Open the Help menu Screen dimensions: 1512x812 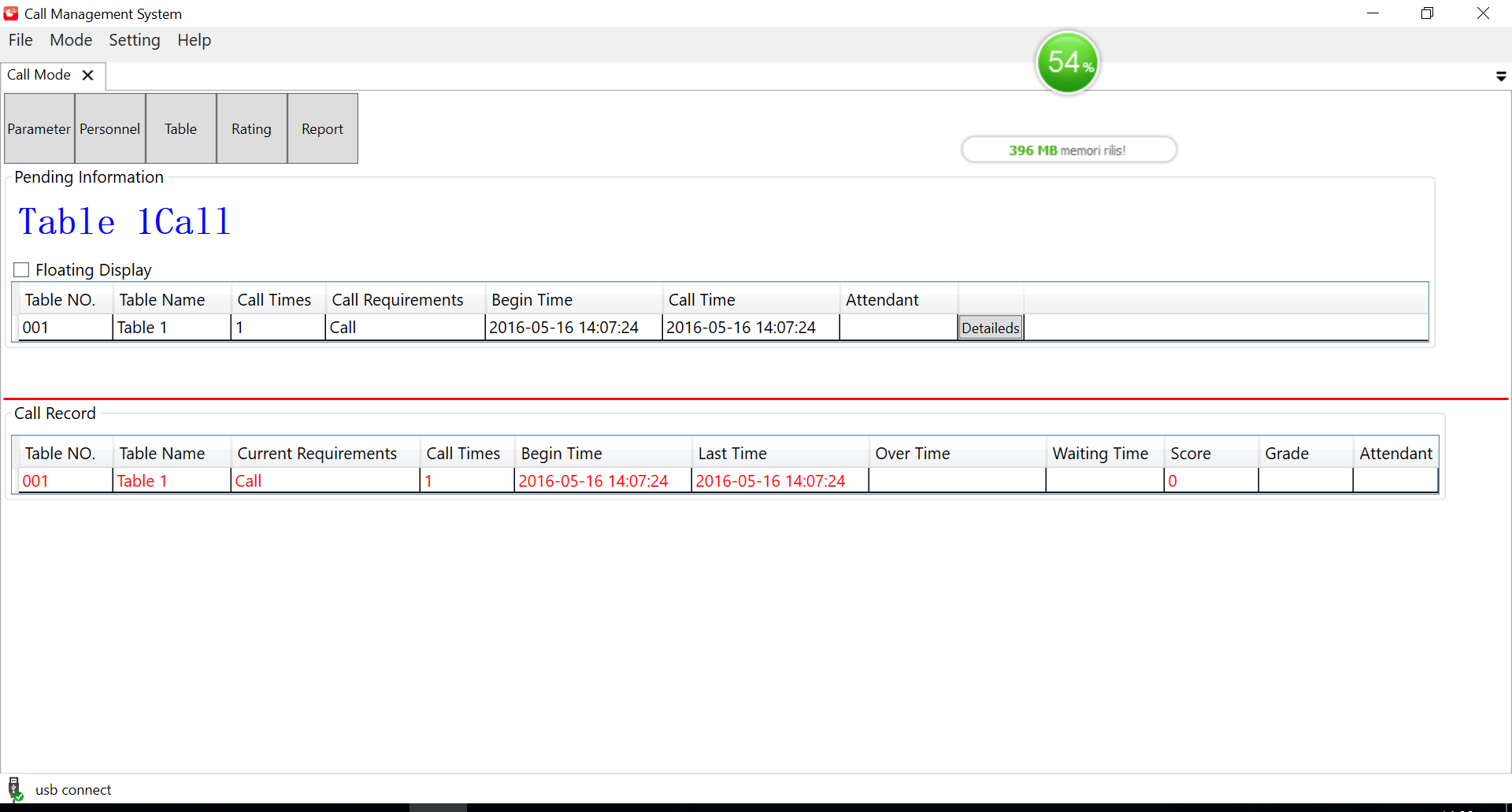[x=194, y=40]
